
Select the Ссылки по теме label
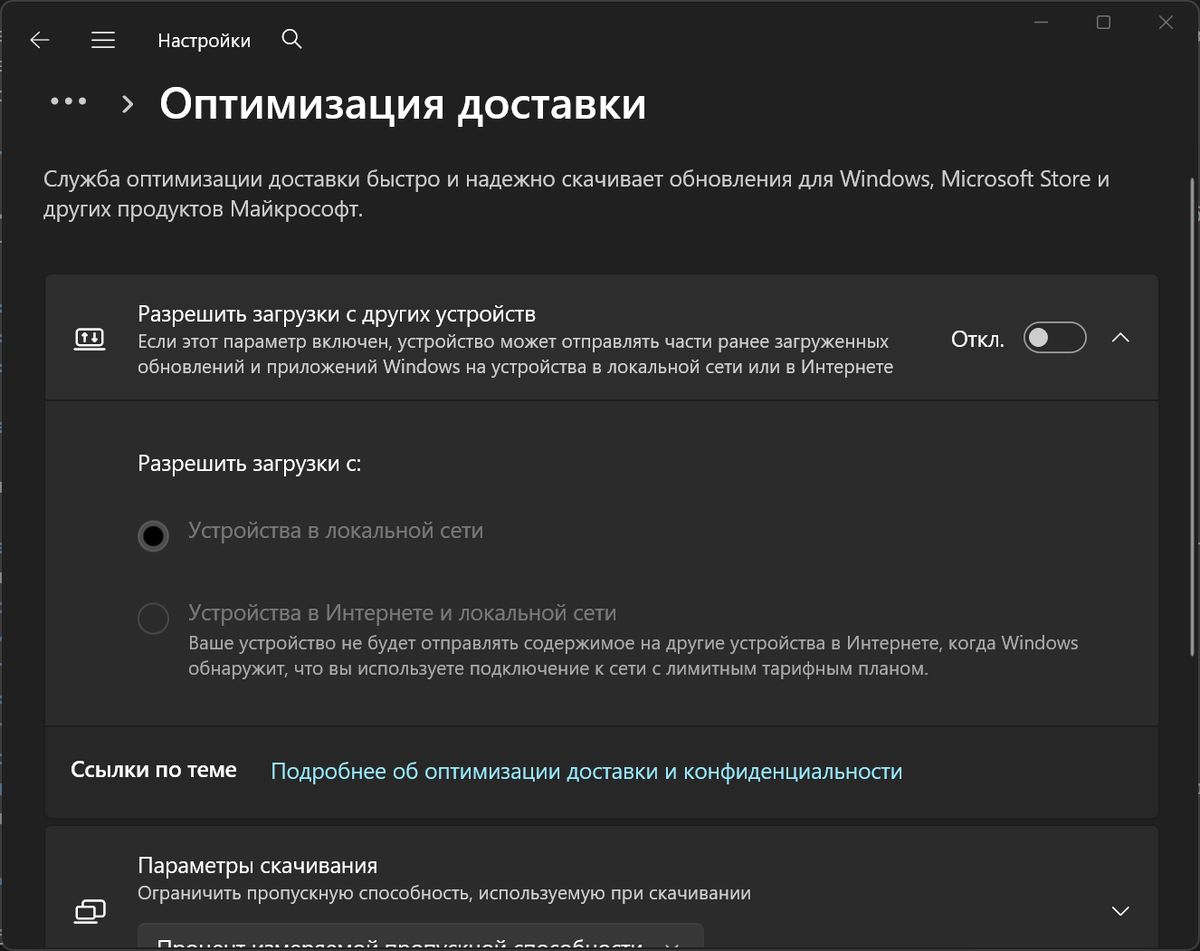(153, 770)
